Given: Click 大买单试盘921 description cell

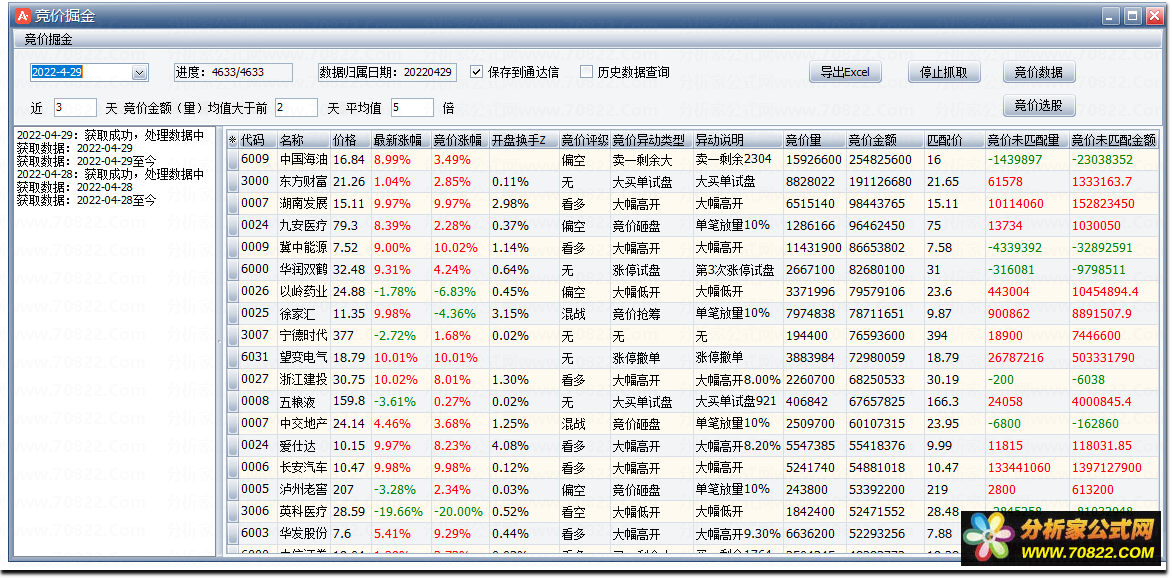Looking at the screenshot, I should click(x=738, y=402).
